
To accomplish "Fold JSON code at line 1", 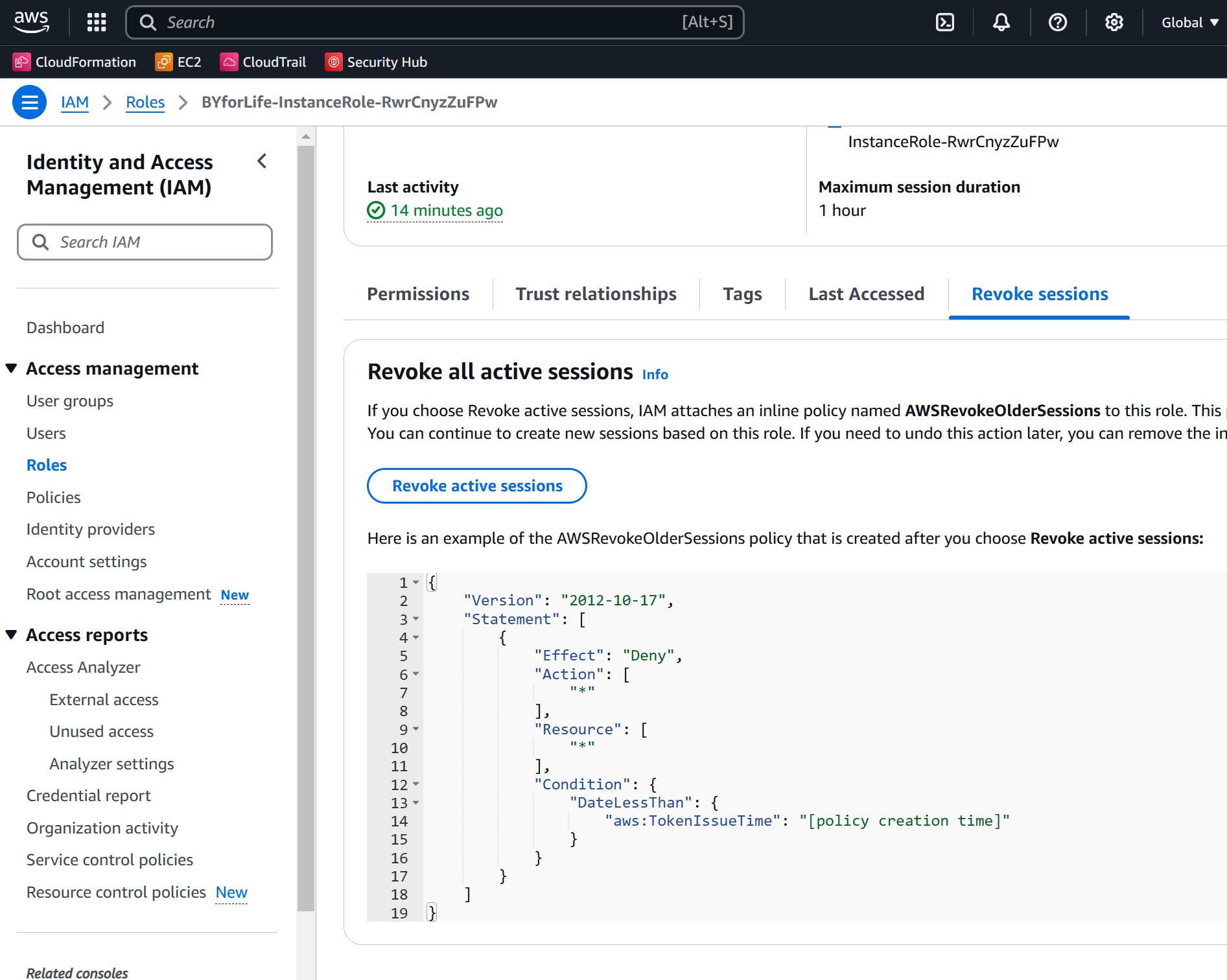I will [415, 583].
